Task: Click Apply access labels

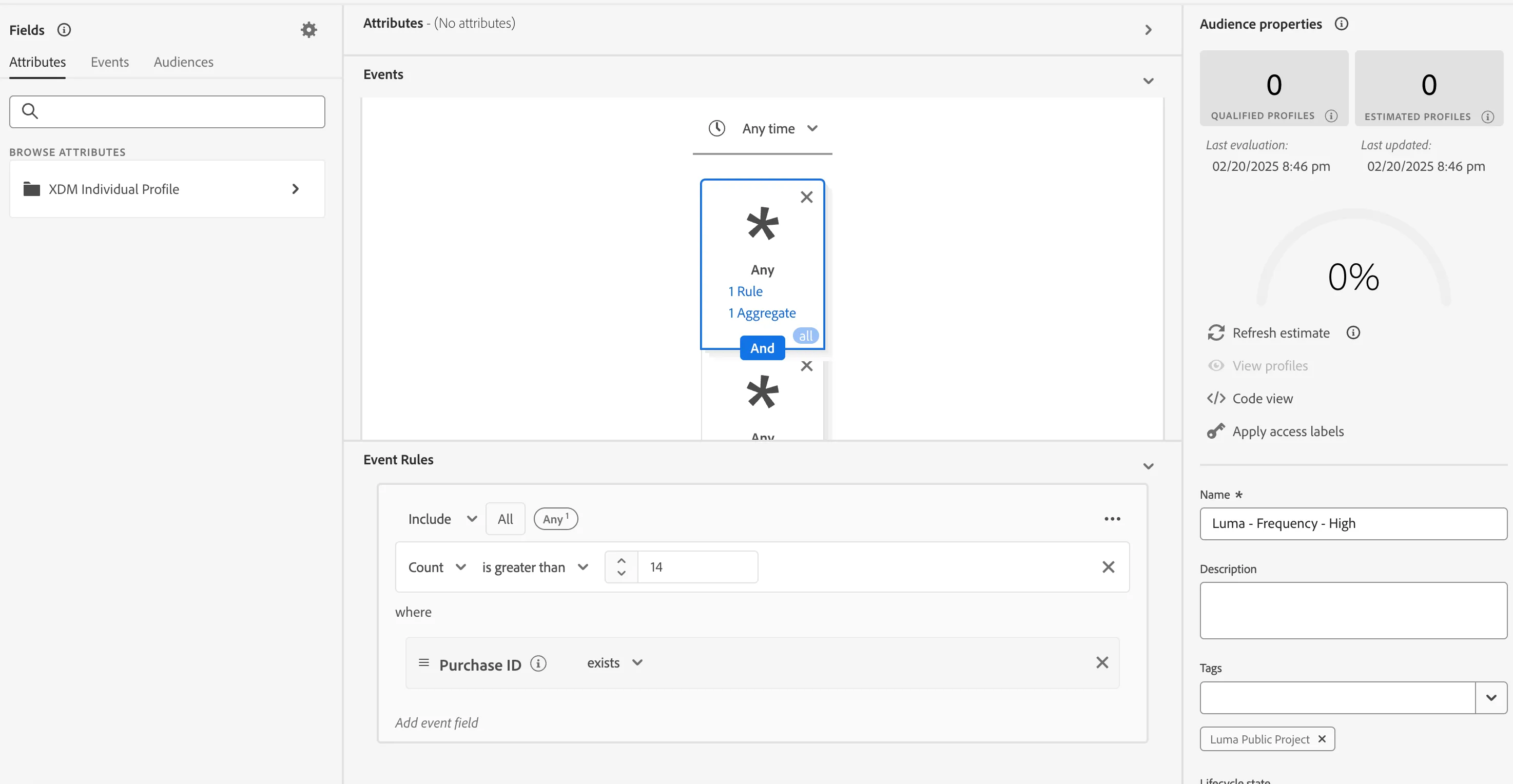Action: 1275,432
